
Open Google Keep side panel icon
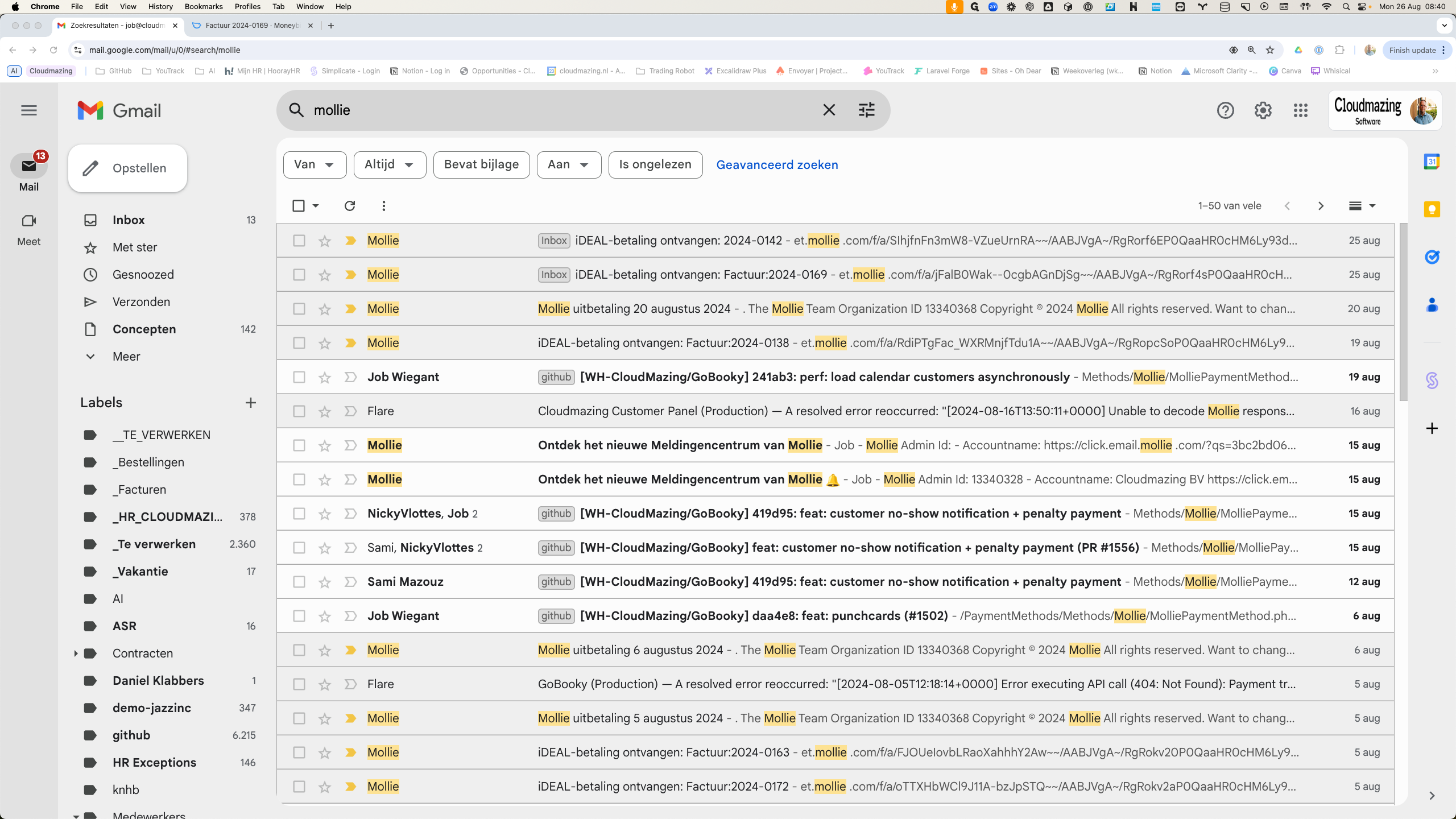pos(1432,209)
